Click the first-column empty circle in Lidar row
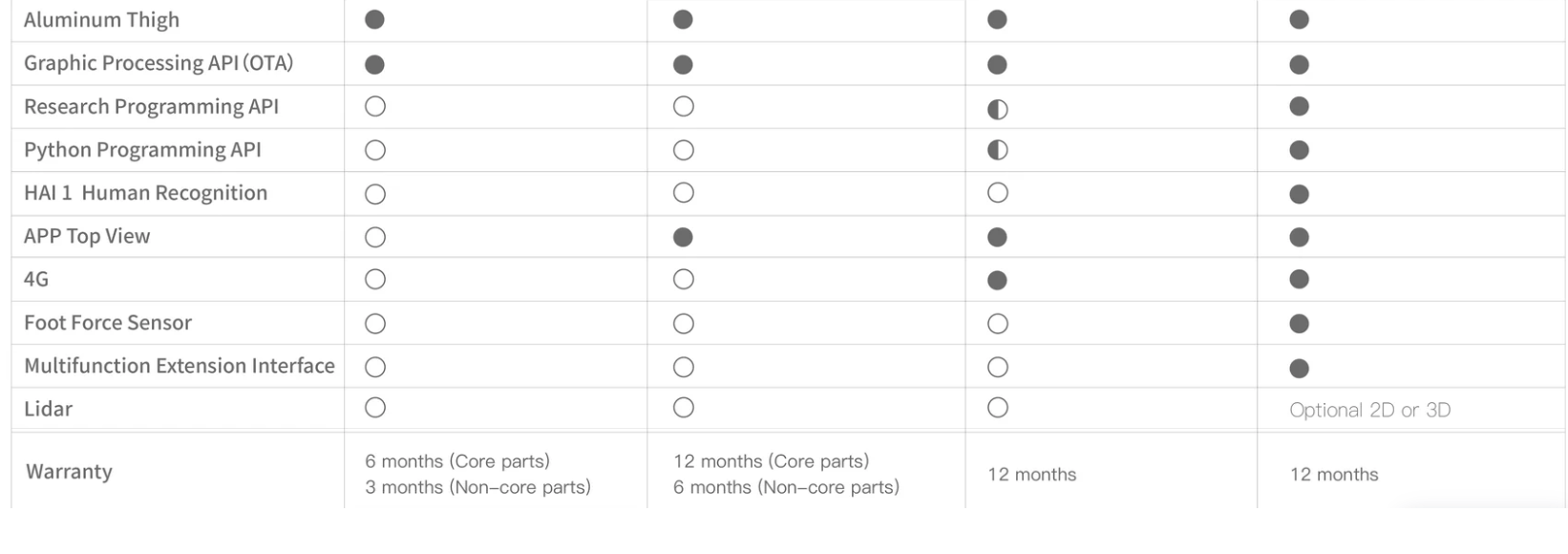 coord(375,408)
